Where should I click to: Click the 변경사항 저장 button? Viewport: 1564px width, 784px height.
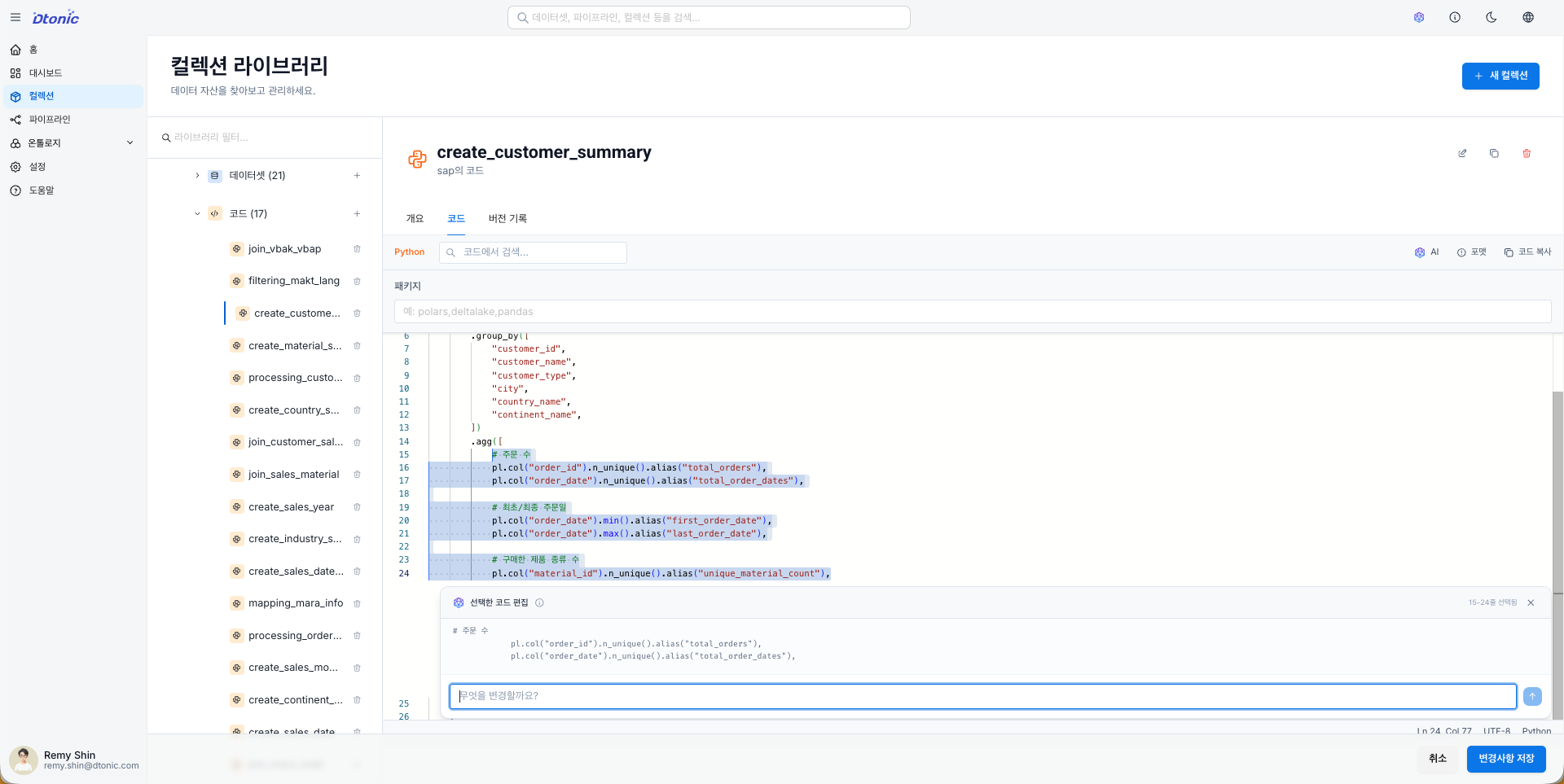tap(1506, 758)
